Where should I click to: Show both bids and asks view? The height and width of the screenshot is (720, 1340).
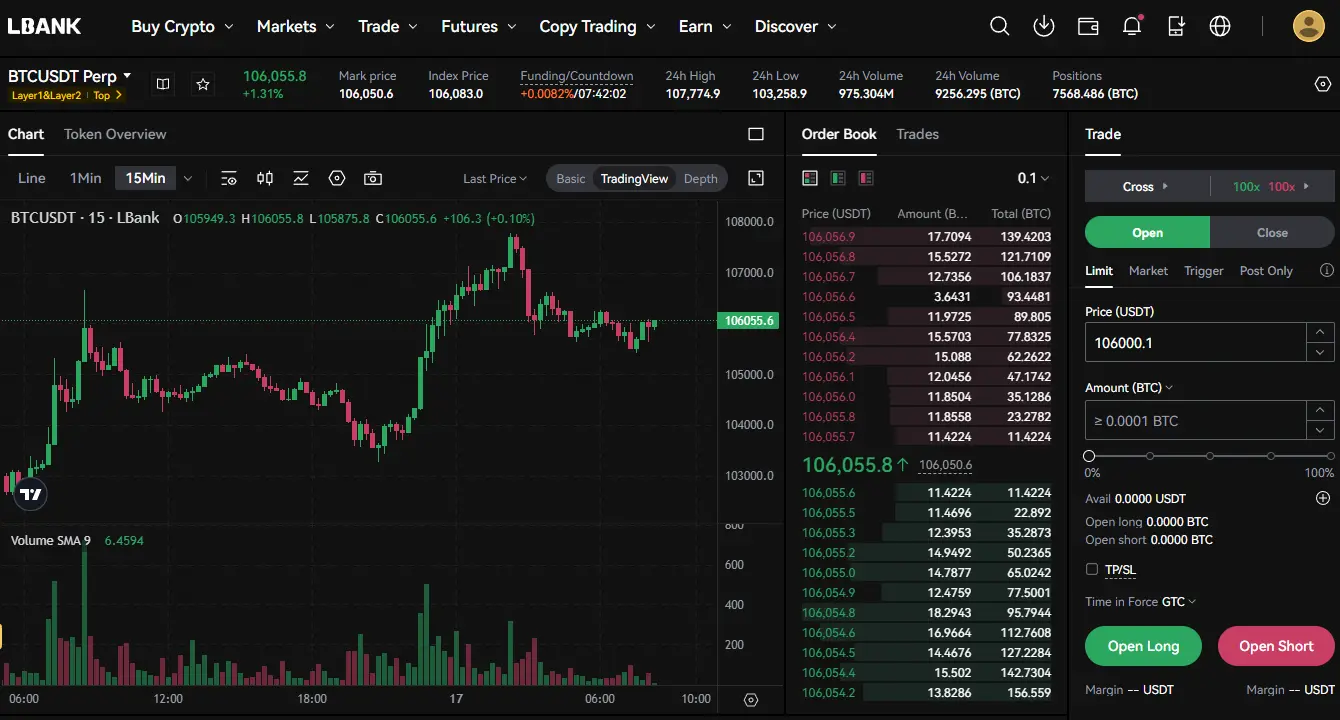click(x=810, y=178)
